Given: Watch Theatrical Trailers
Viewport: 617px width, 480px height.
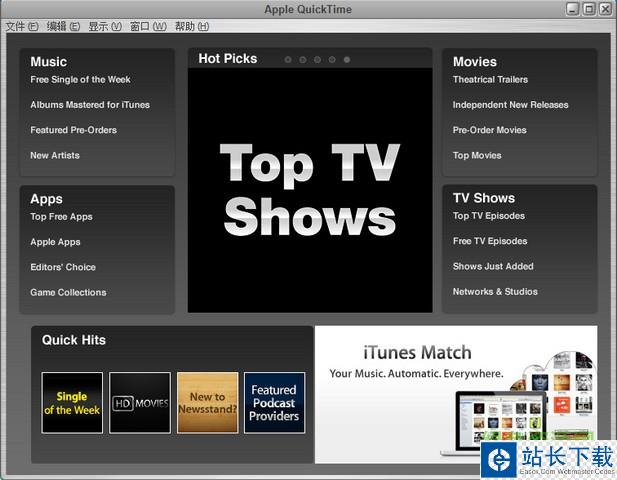Looking at the screenshot, I should [x=490, y=79].
